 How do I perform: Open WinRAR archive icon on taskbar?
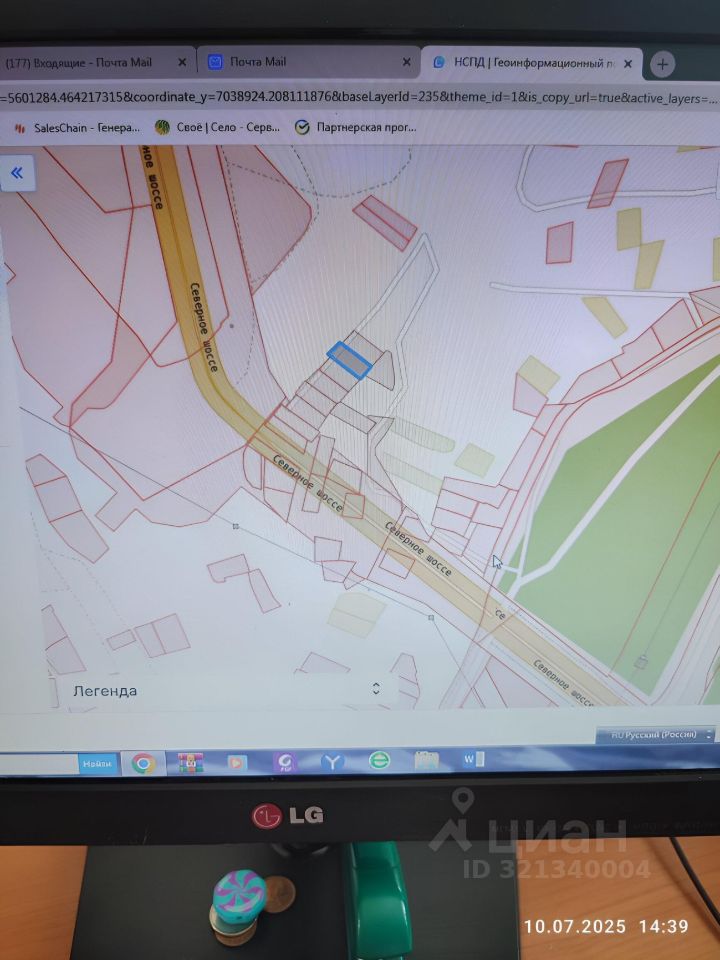pyautogui.click(x=190, y=763)
